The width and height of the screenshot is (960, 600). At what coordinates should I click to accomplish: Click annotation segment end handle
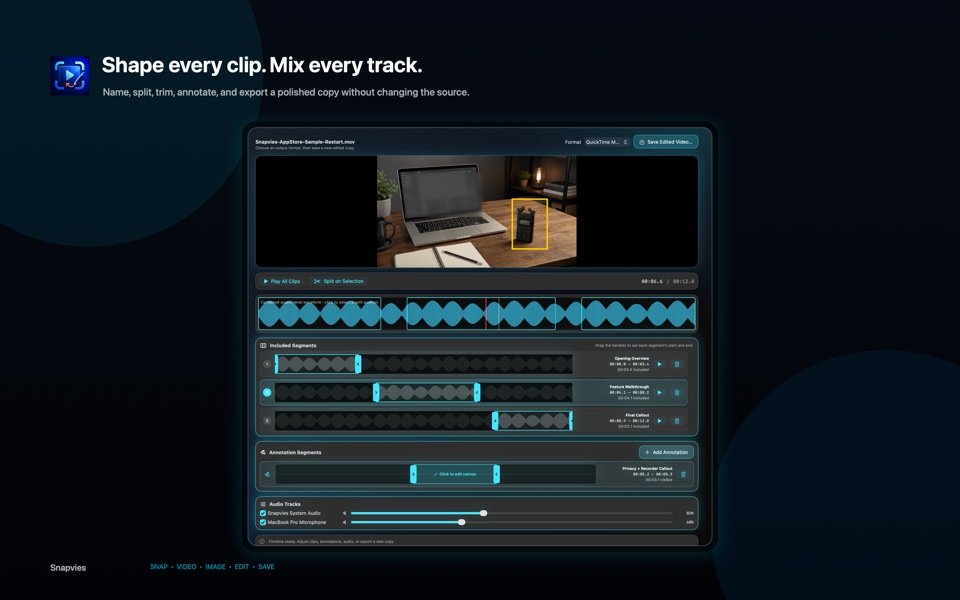click(497, 474)
